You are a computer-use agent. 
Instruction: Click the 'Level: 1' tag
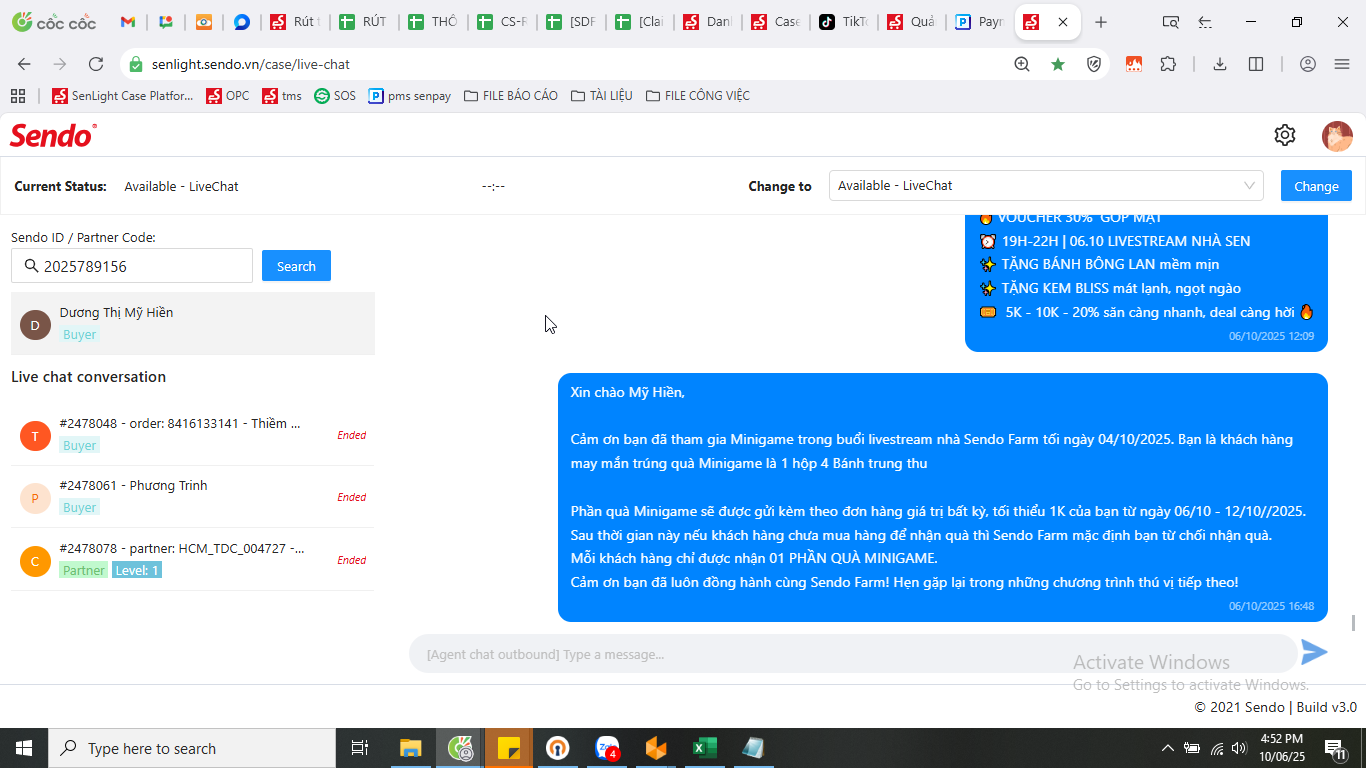pyautogui.click(x=137, y=570)
